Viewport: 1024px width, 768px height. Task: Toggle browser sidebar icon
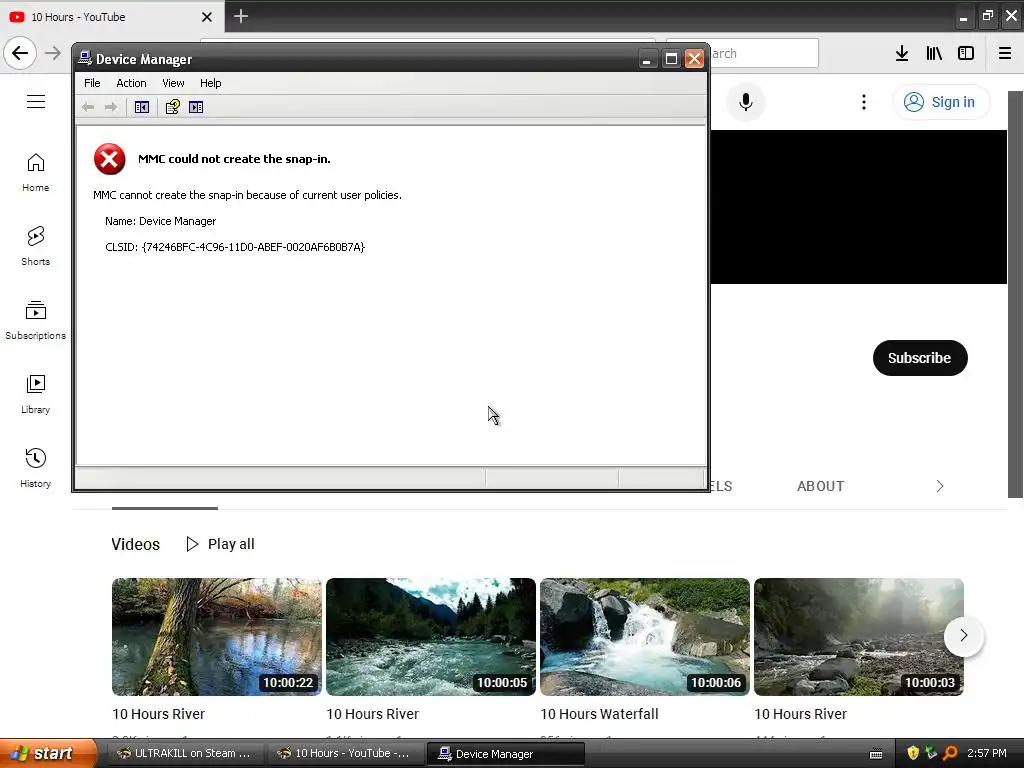(966, 53)
